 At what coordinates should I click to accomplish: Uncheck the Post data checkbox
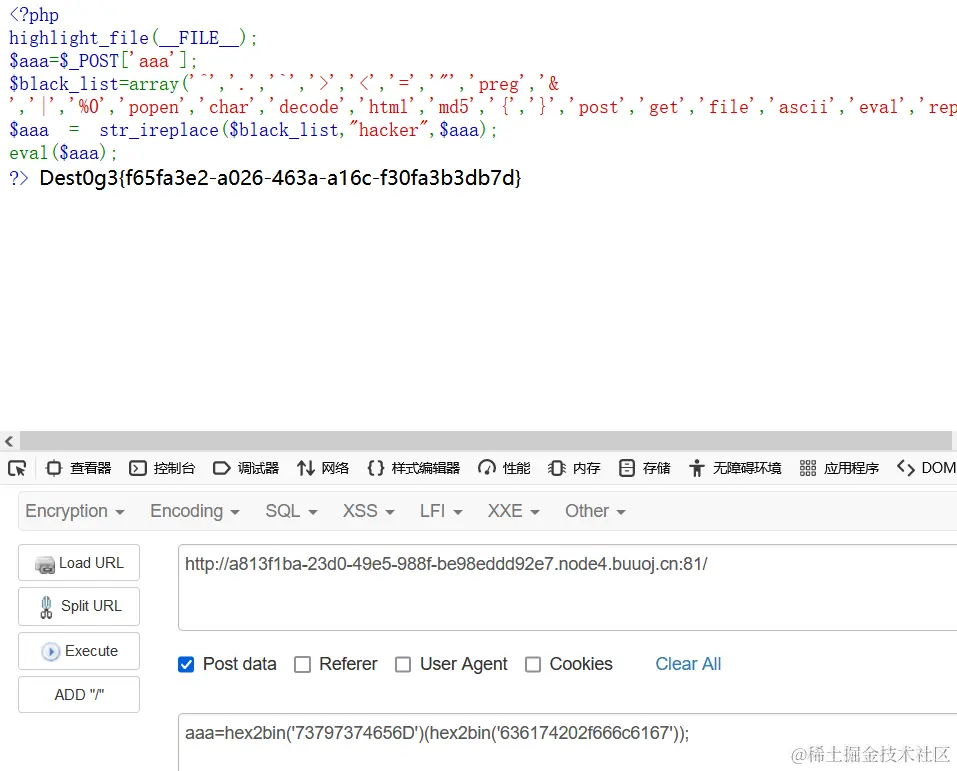pyautogui.click(x=186, y=664)
